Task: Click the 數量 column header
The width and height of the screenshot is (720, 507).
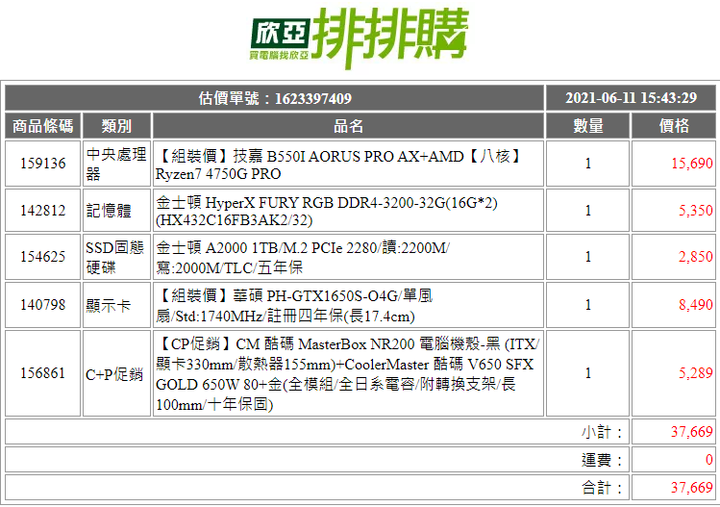Action: (588, 126)
